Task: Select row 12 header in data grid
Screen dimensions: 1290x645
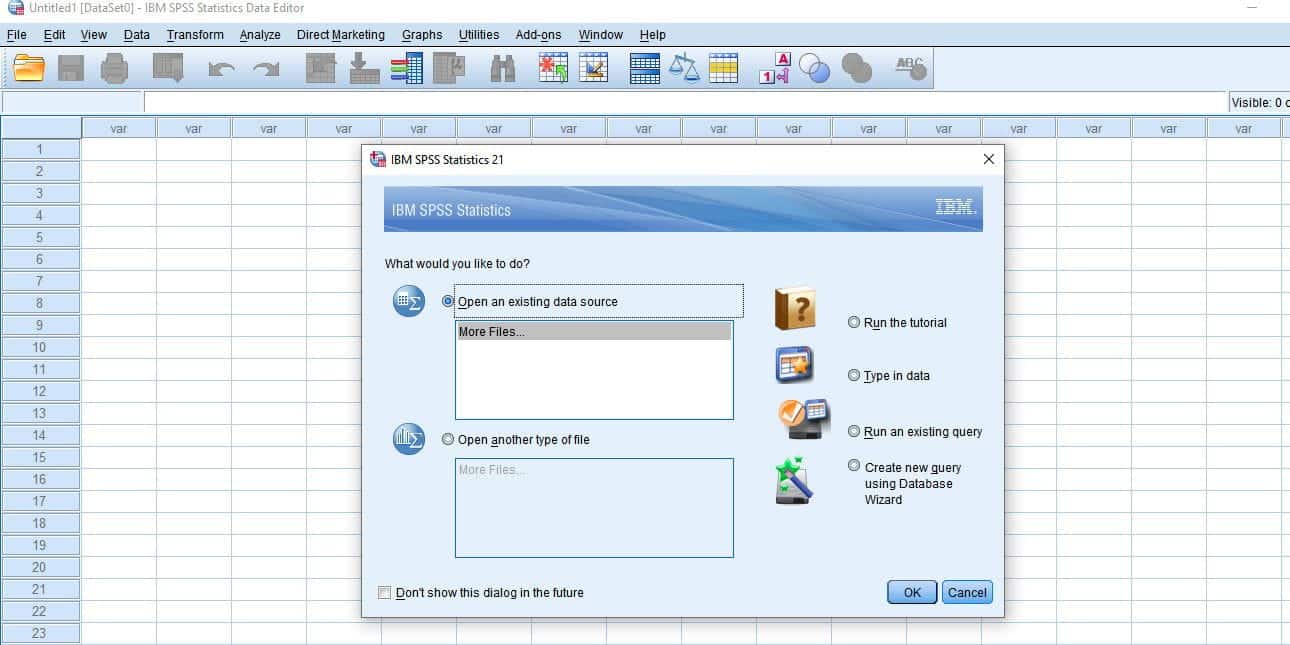Action: pos(40,391)
